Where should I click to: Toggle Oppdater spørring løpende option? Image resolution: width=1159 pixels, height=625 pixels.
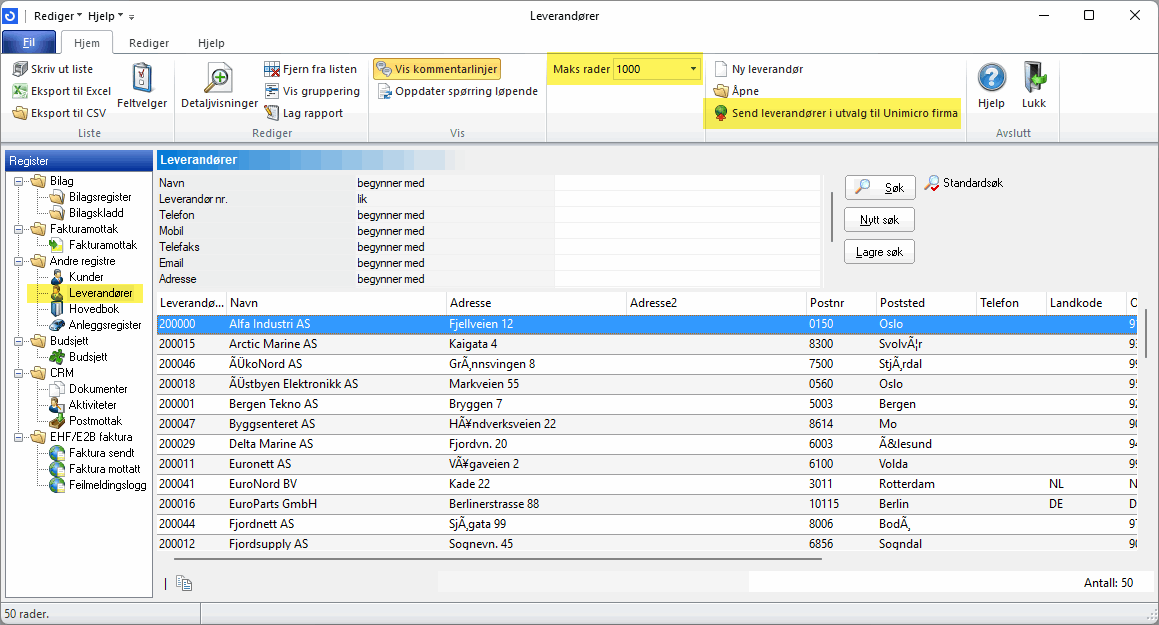click(x=458, y=91)
